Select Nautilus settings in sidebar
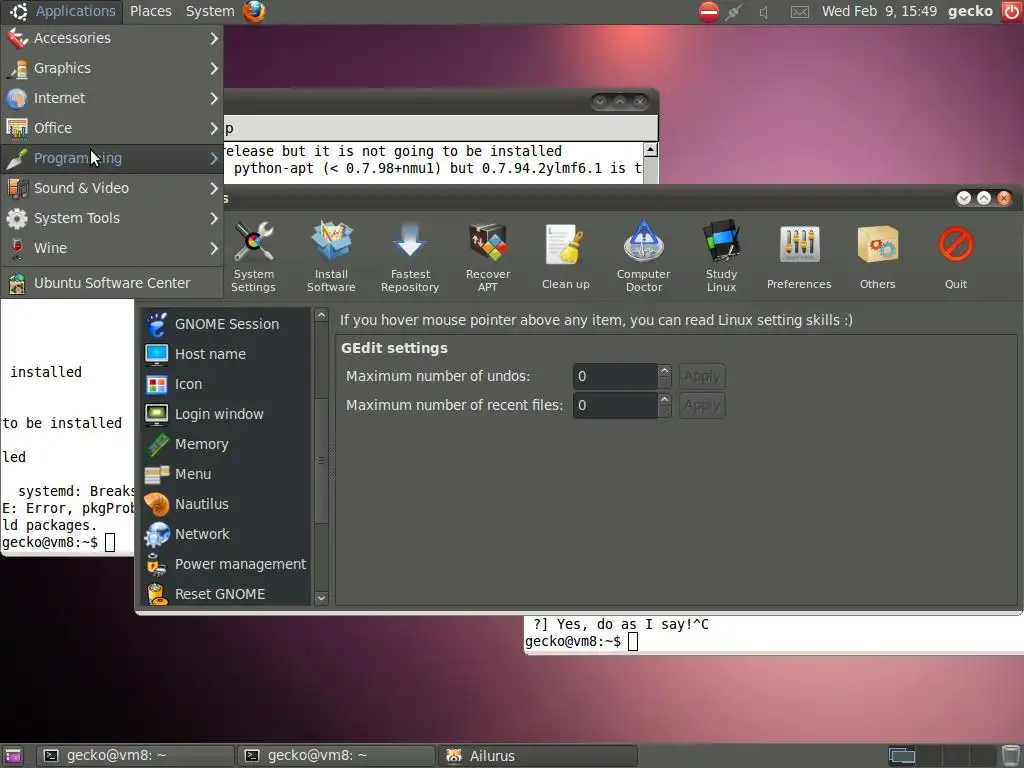Viewport: 1024px width, 768px height. [225, 504]
